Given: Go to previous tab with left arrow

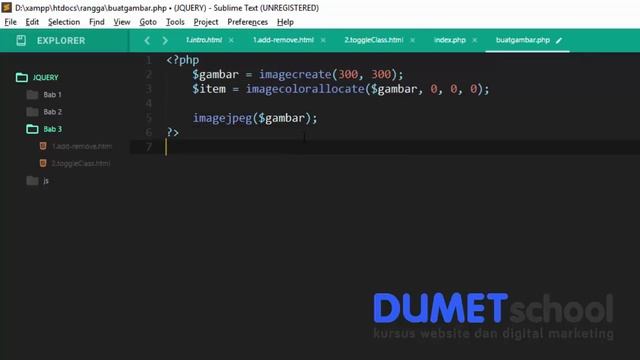Looking at the screenshot, I should click(147, 40).
